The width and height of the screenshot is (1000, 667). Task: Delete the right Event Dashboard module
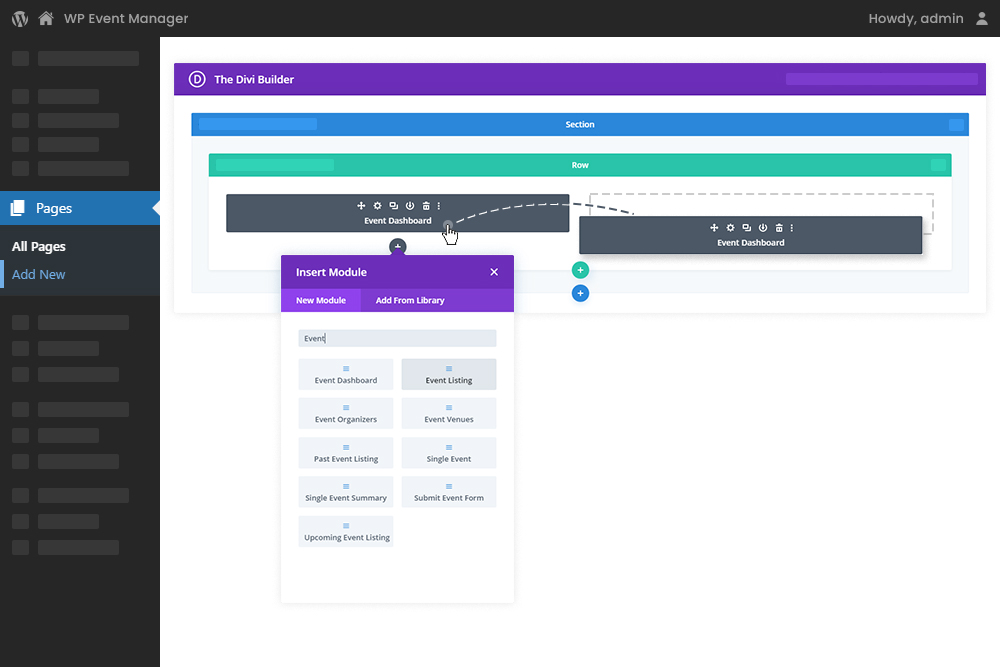(x=779, y=228)
